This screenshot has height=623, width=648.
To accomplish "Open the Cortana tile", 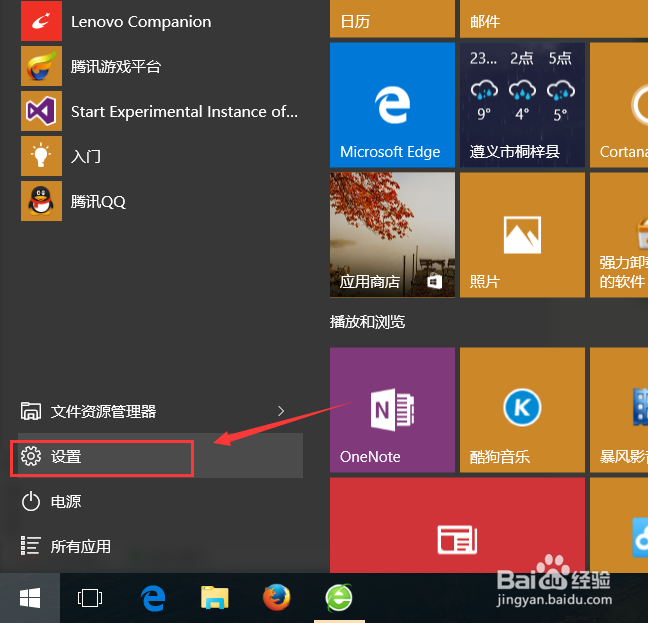I will click(619, 105).
